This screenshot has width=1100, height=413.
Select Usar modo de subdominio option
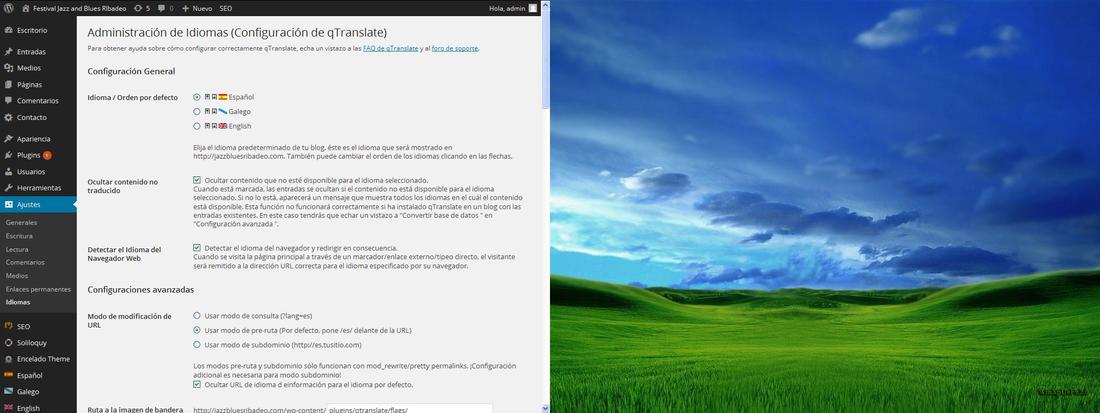197,344
